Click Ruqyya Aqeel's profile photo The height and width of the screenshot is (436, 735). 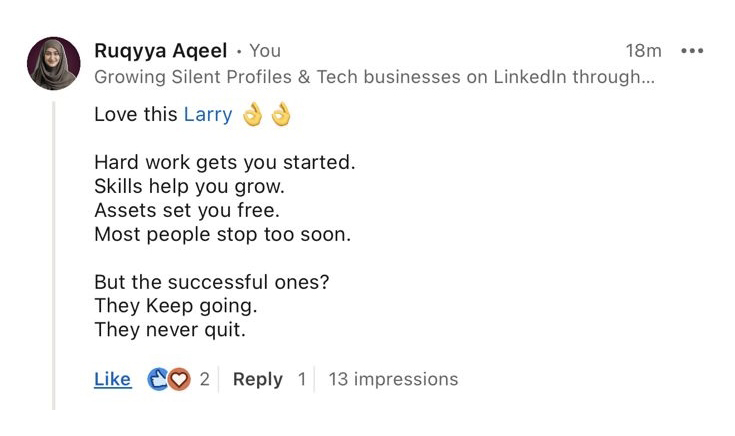[53, 64]
